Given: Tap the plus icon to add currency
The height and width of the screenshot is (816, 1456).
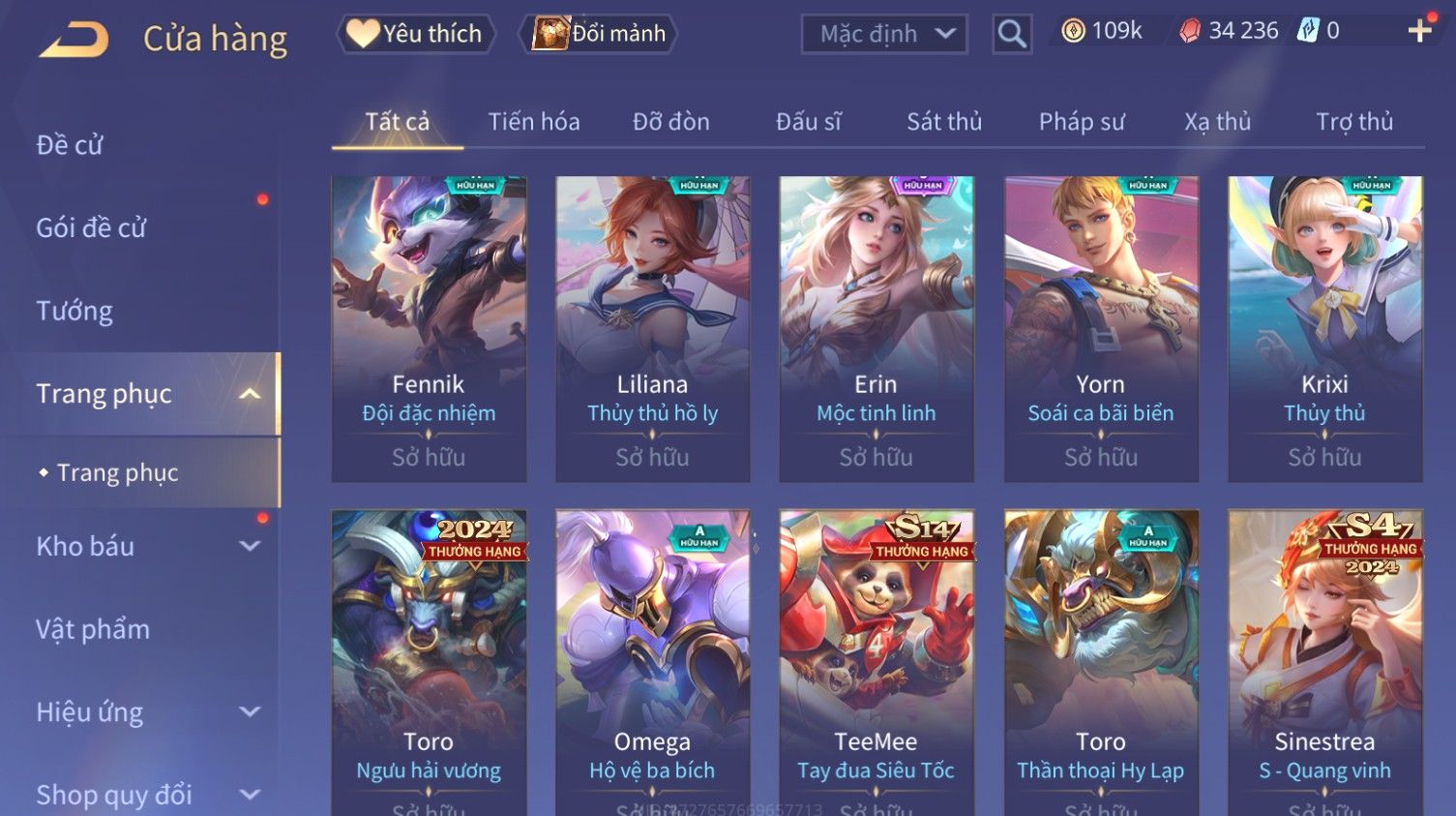Looking at the screenshot, I should tap(1419, 31).
